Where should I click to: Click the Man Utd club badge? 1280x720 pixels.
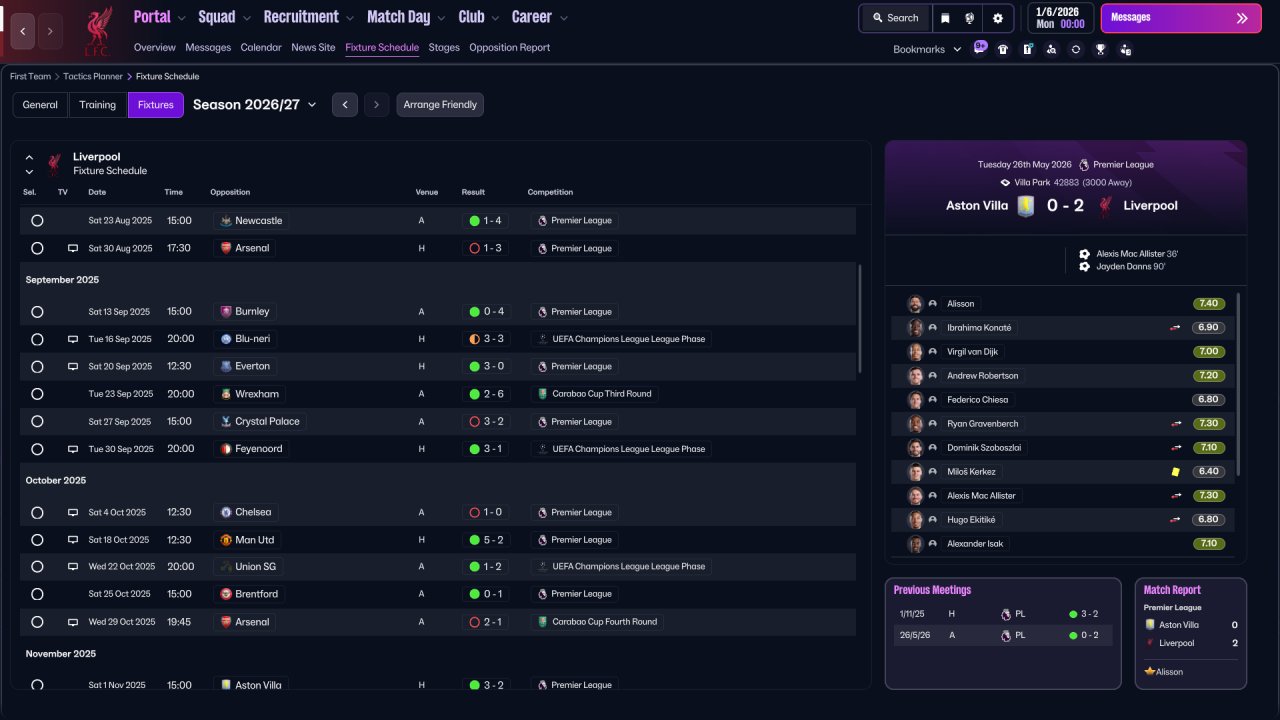226,540
